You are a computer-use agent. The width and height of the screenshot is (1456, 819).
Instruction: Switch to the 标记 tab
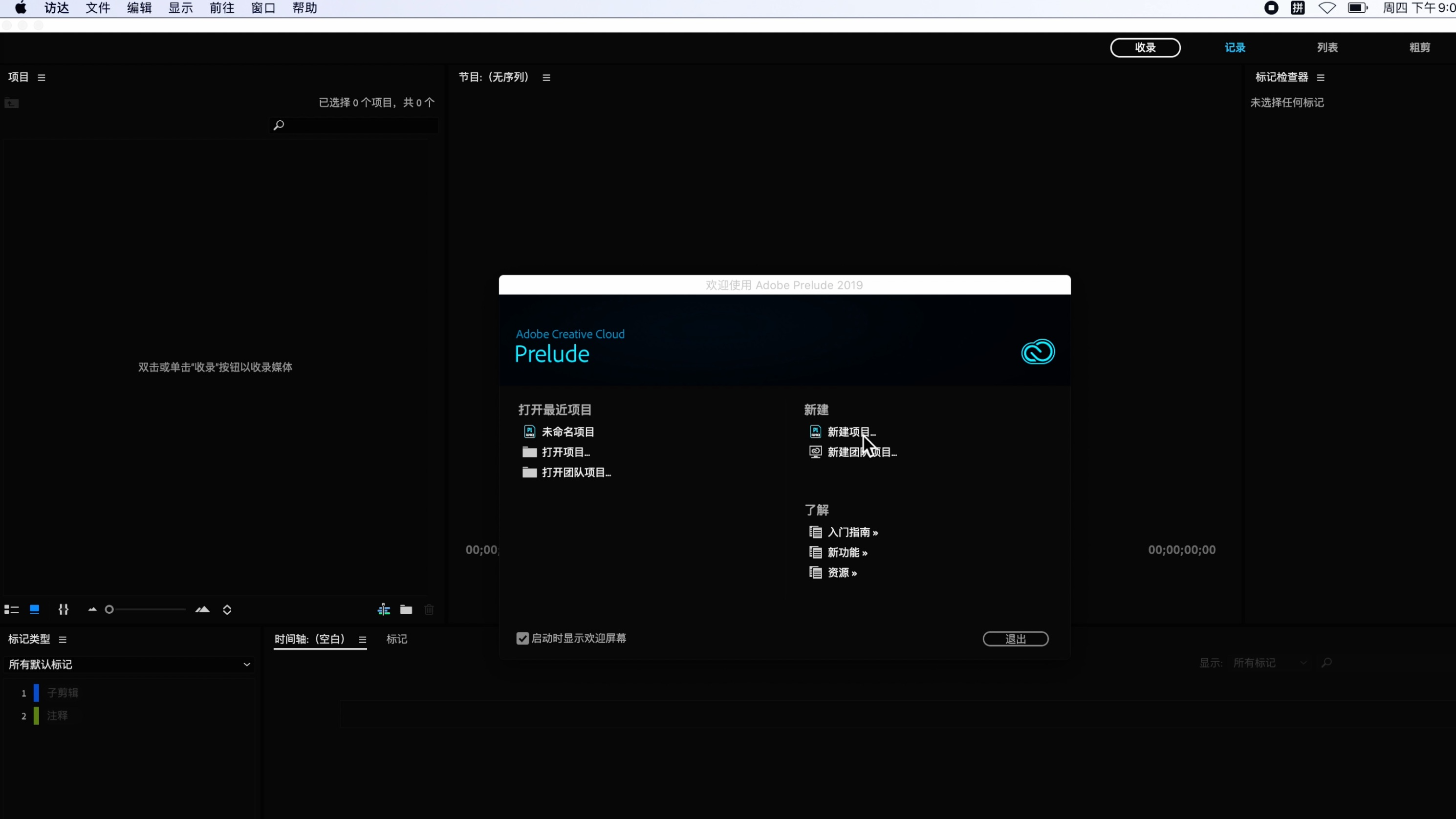(396, 639)
